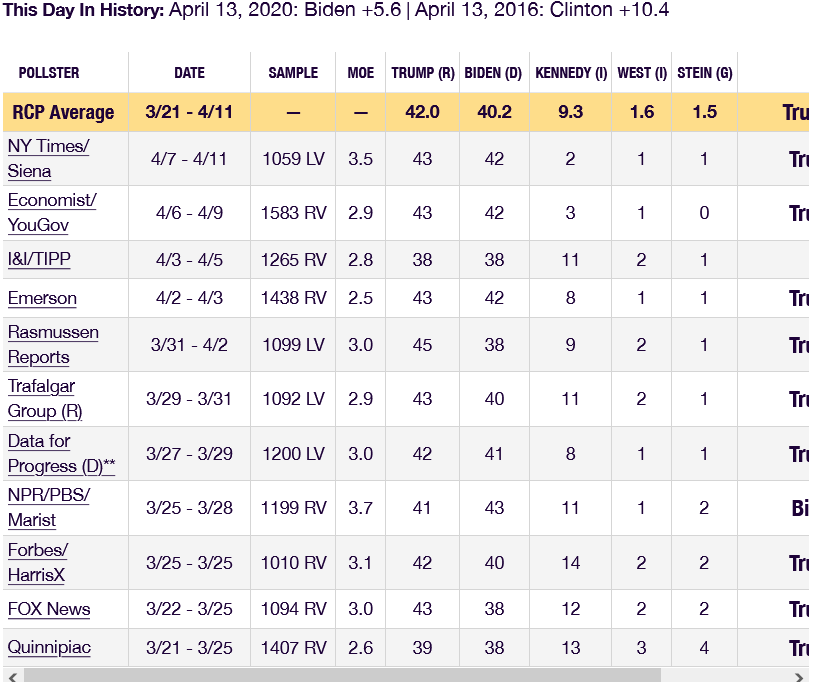
Task: Open the NY Times/Siena poll link
Action: (48, 158)
